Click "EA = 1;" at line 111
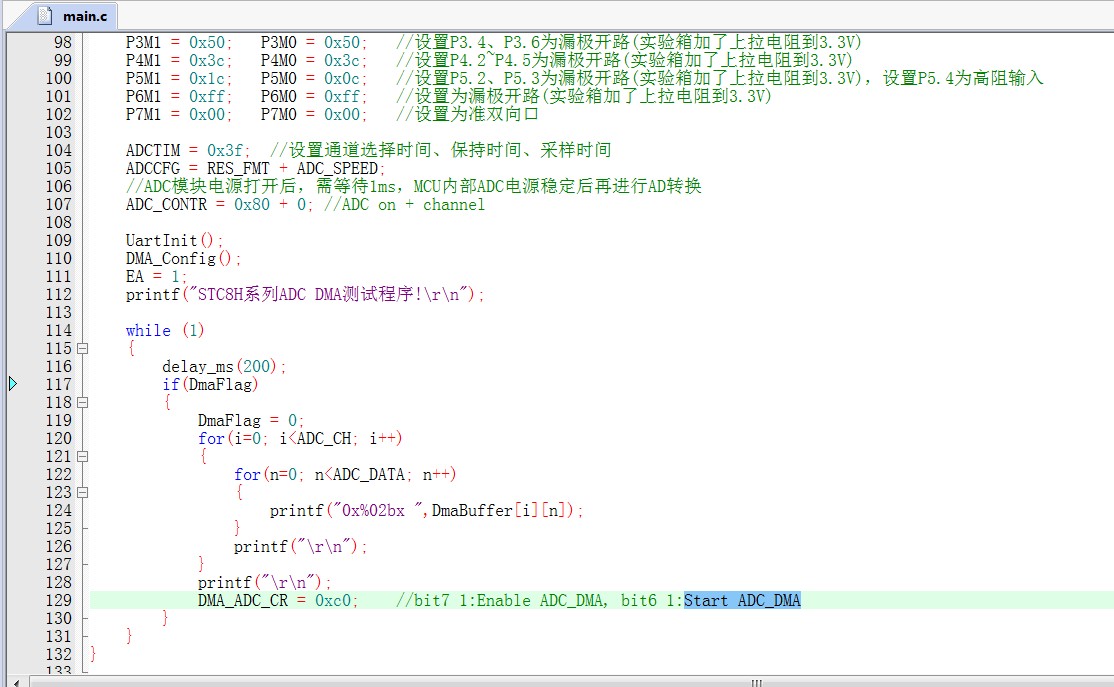 (x=156, y=276)
